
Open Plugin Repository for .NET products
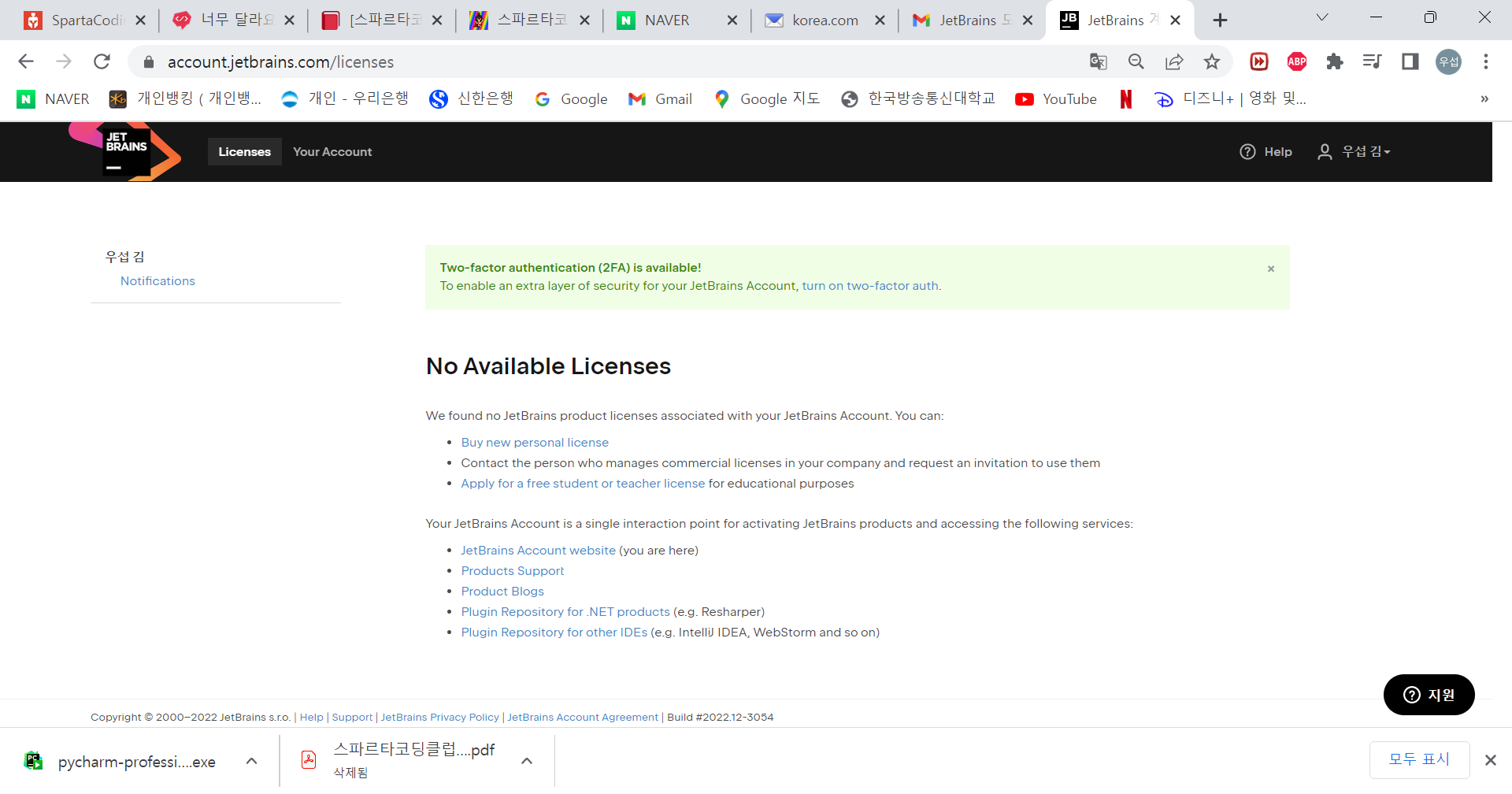pos(565,612)
